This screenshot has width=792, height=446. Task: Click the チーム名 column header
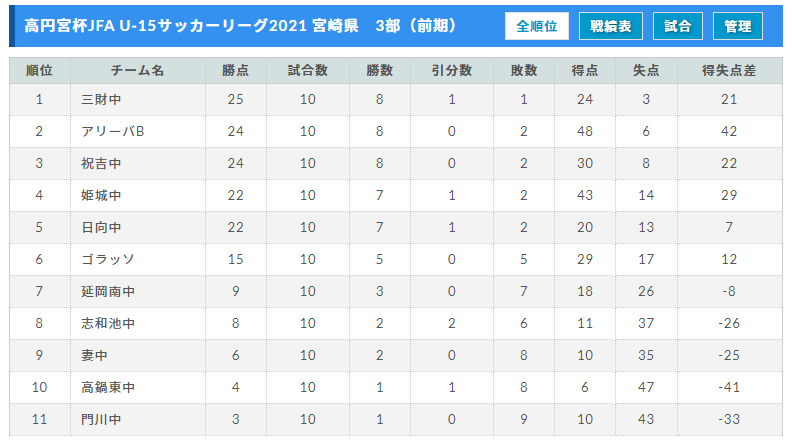click(x=138, y=71)
